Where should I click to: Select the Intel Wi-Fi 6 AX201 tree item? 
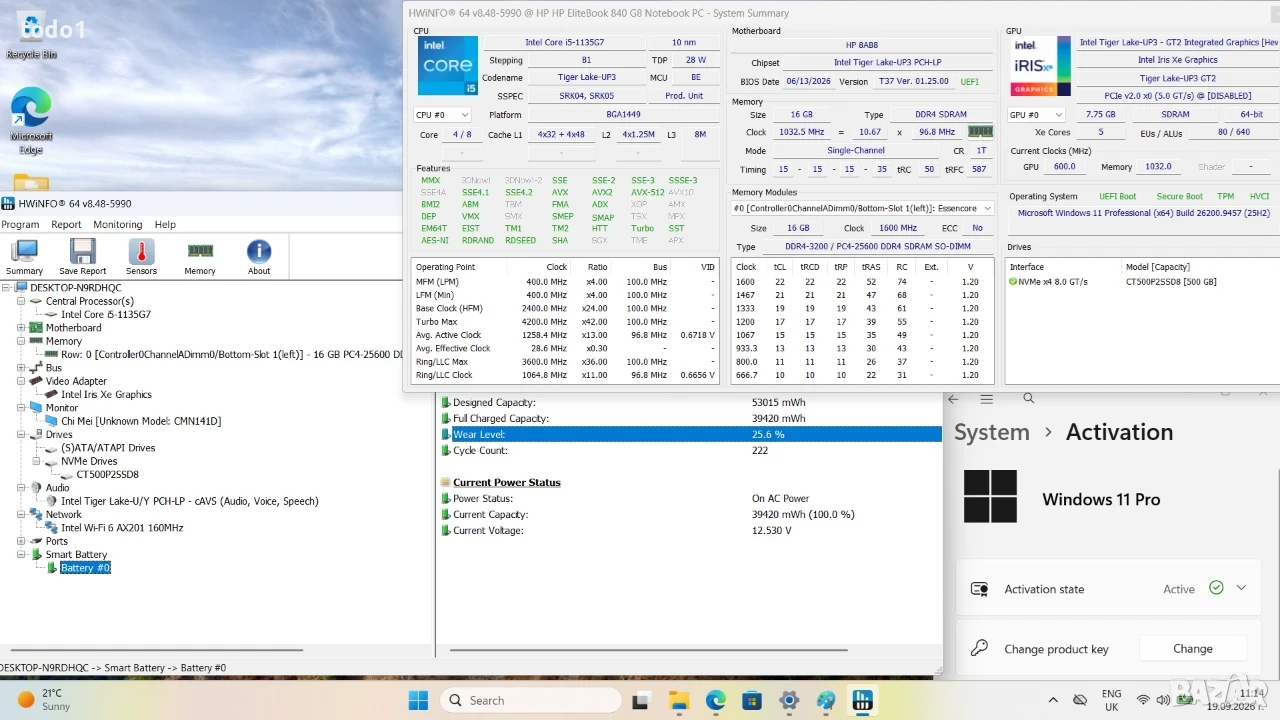click(122, 527)
